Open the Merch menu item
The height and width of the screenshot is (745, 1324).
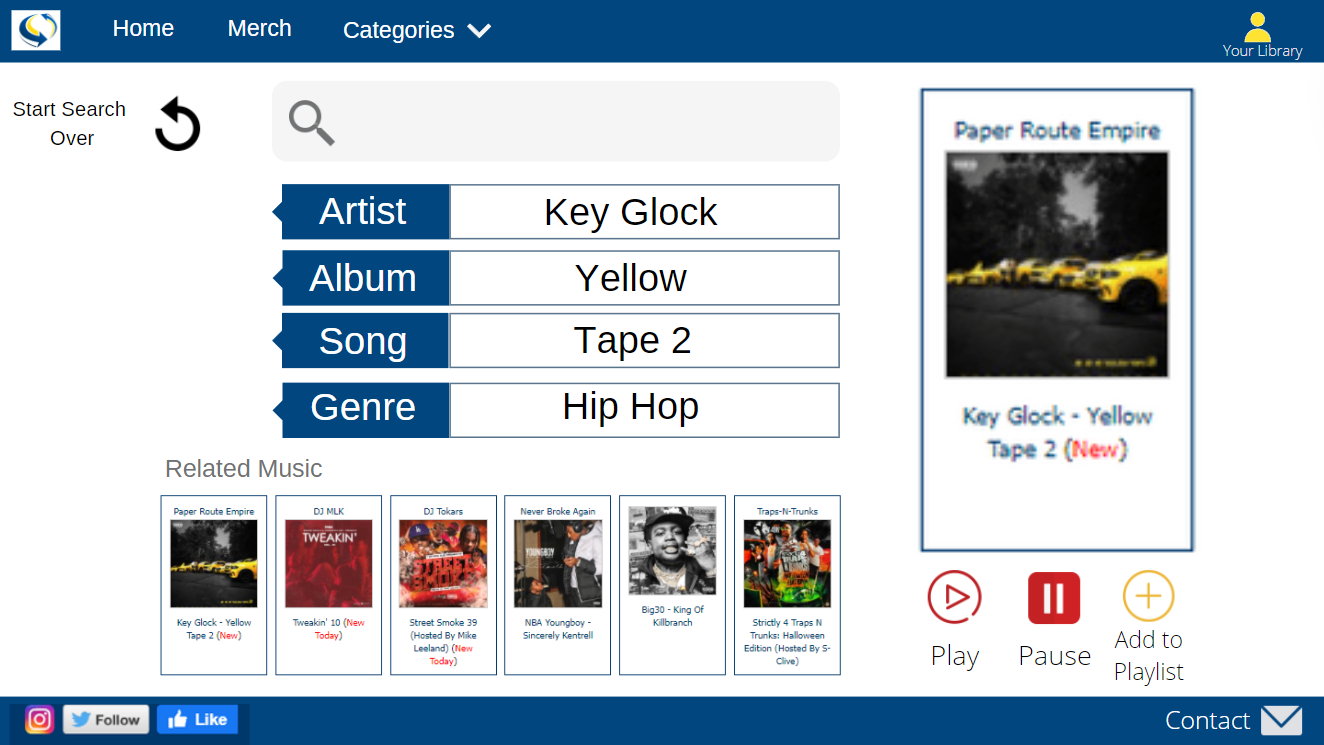point(260,28)
